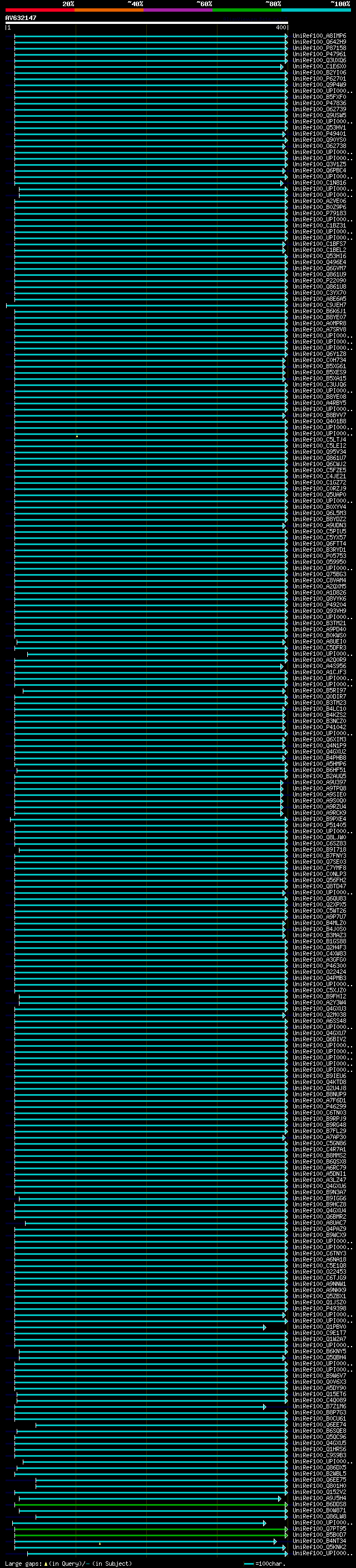Select the UniRef100_B4NT34 label
This screenshot has width=356, height=1568.
[319, 1541]
